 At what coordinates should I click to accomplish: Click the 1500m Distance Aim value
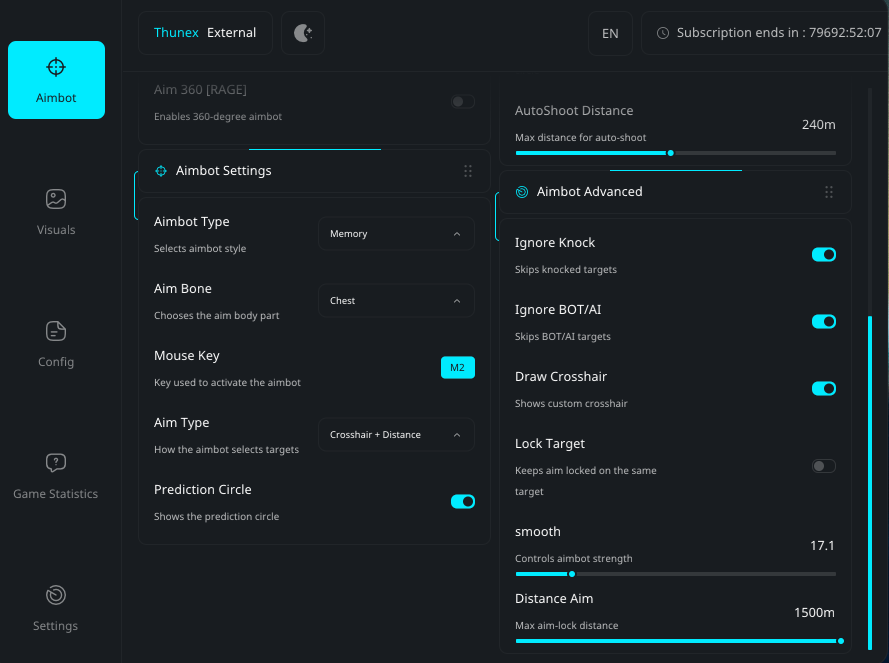tap(814, 613)
